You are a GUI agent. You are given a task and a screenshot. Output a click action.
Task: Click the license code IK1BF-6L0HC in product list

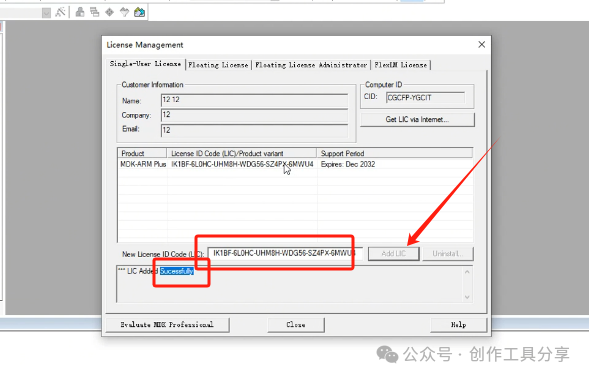tap(242, 164)
